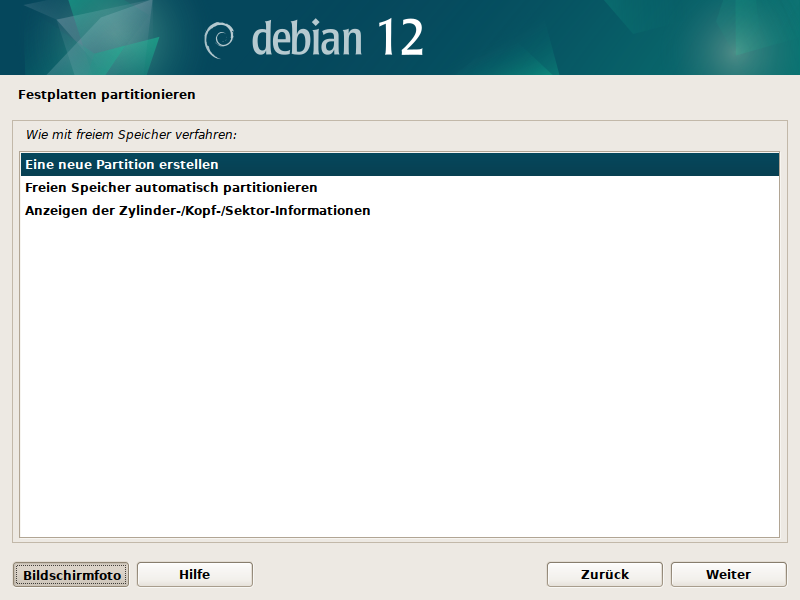Choose 'Freien Speicher automatisch partitionieren'

(x=171, y=188)
